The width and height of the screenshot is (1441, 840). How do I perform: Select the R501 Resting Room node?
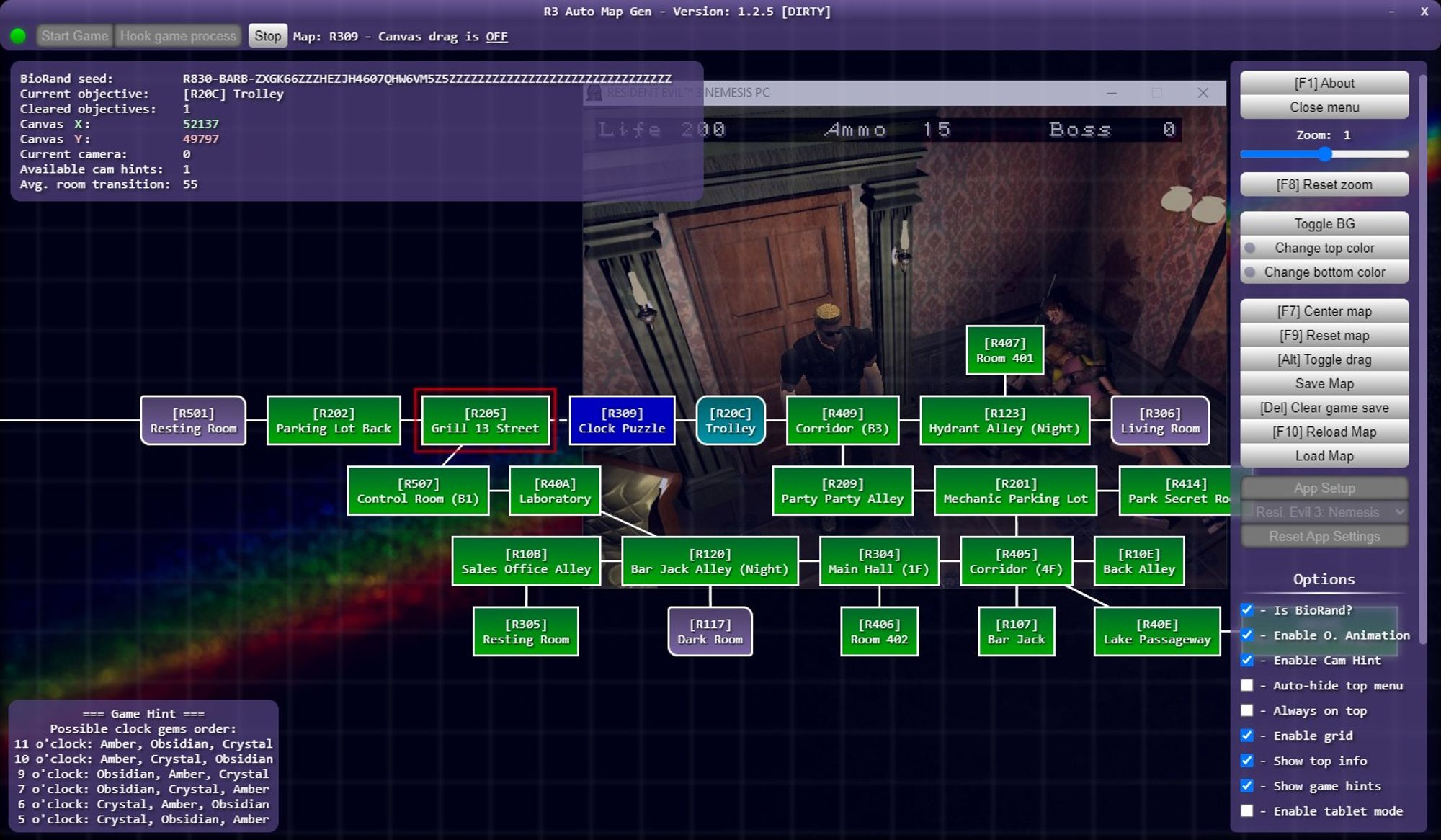coord(193,421)
